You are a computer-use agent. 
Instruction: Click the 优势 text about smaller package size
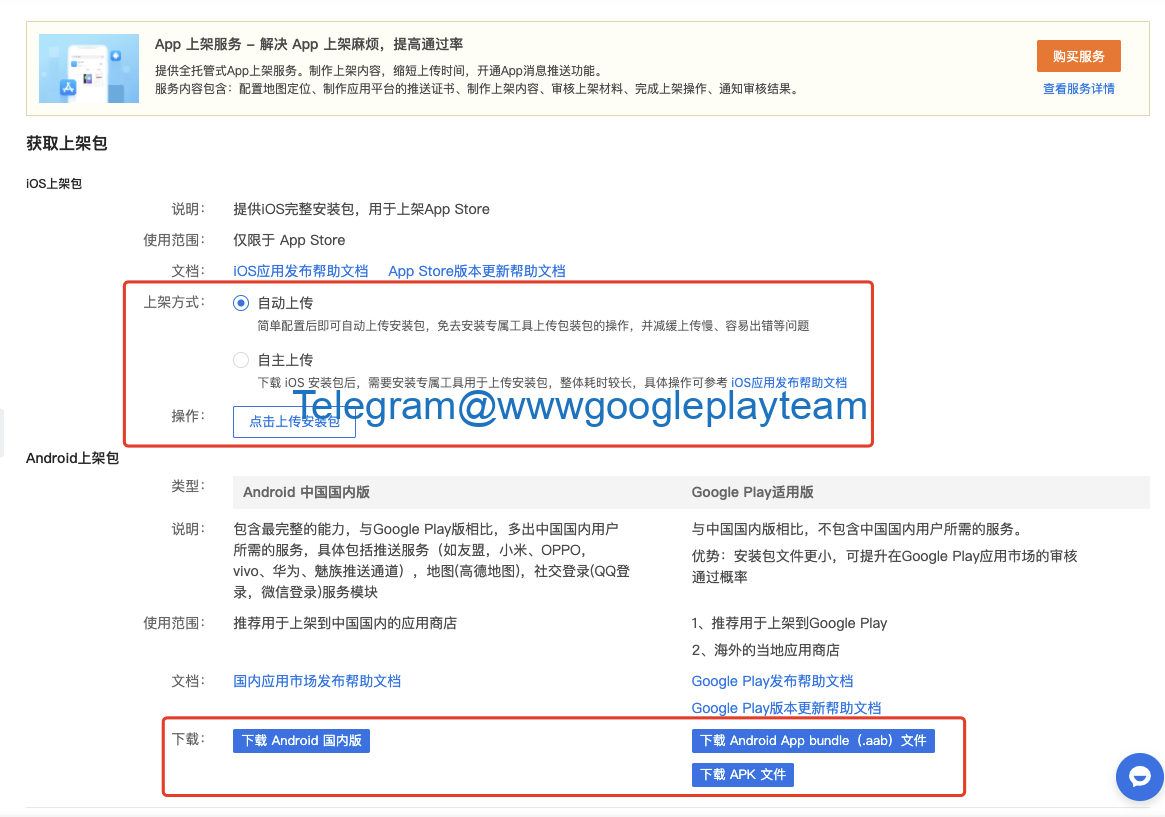point(884,567)
